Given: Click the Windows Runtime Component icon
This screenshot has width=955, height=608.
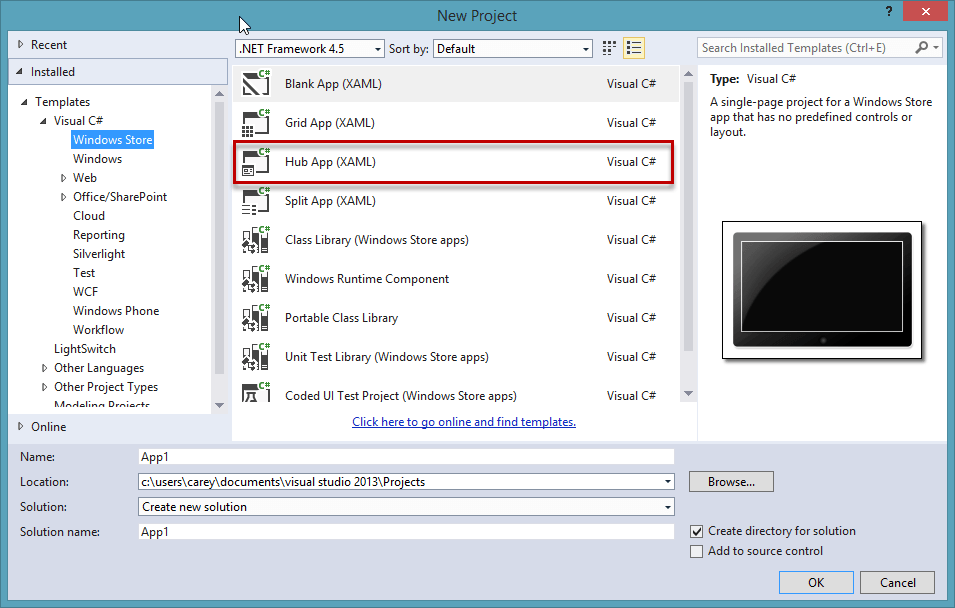Looking at the screenshot, I should [x=256, y=278].
